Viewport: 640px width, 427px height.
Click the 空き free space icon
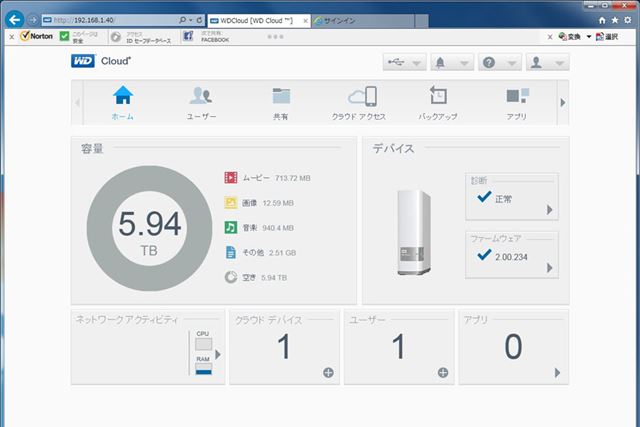click(x=231, y=277)
